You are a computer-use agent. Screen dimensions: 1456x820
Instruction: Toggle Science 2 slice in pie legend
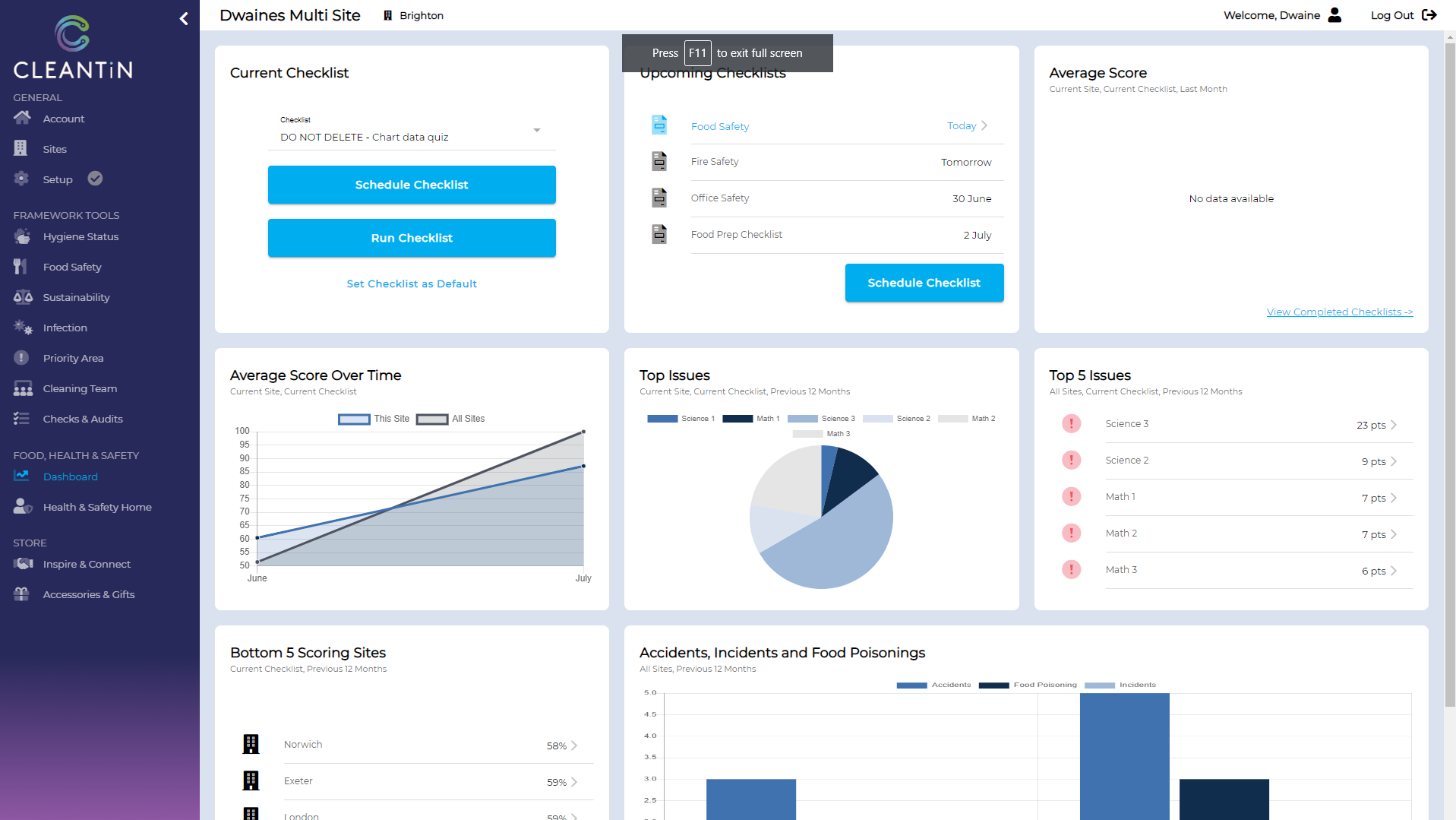(896, 419)
